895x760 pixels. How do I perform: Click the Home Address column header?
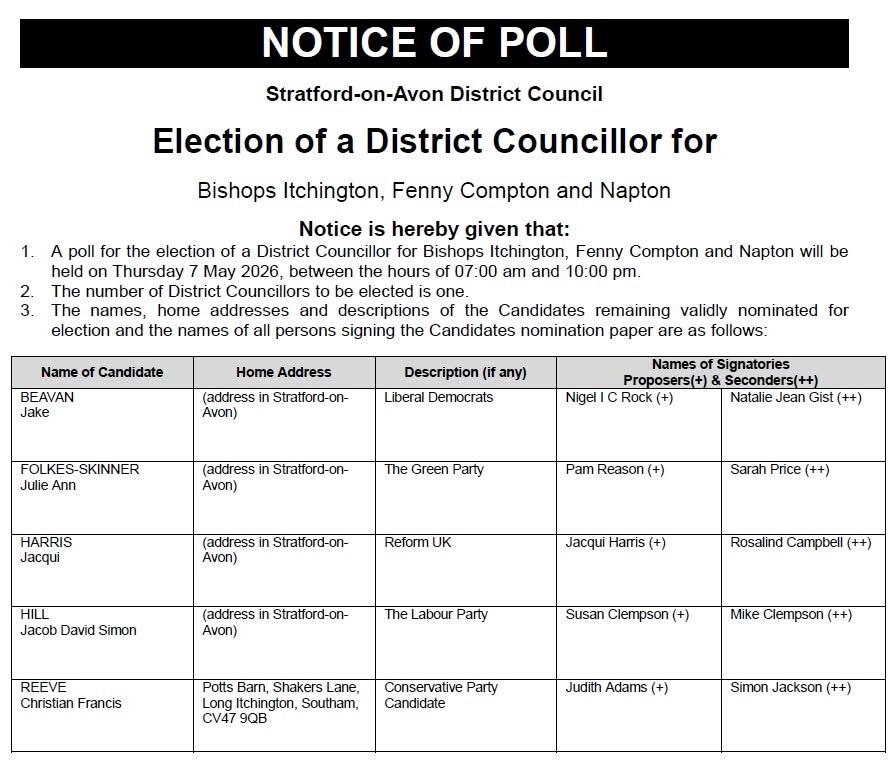tap(283, 372)
